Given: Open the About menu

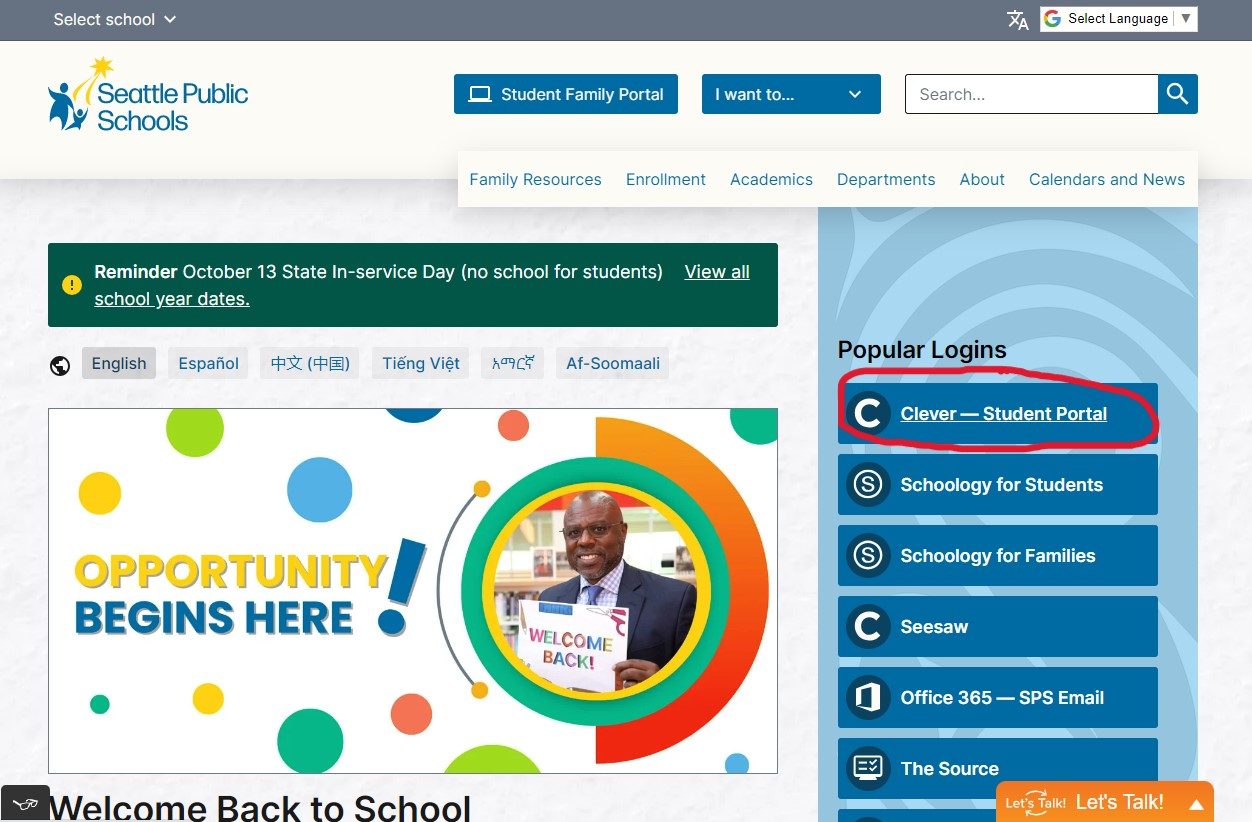Looking at the screenshot, I should click(982, 179).
